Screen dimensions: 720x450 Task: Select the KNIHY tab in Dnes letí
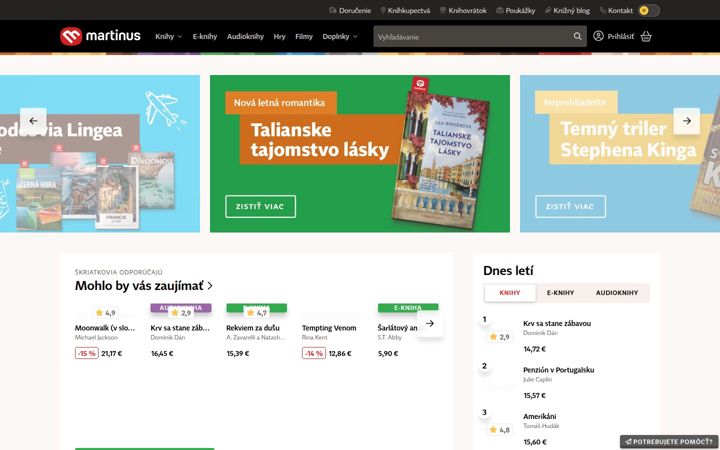tap(510, 293)
